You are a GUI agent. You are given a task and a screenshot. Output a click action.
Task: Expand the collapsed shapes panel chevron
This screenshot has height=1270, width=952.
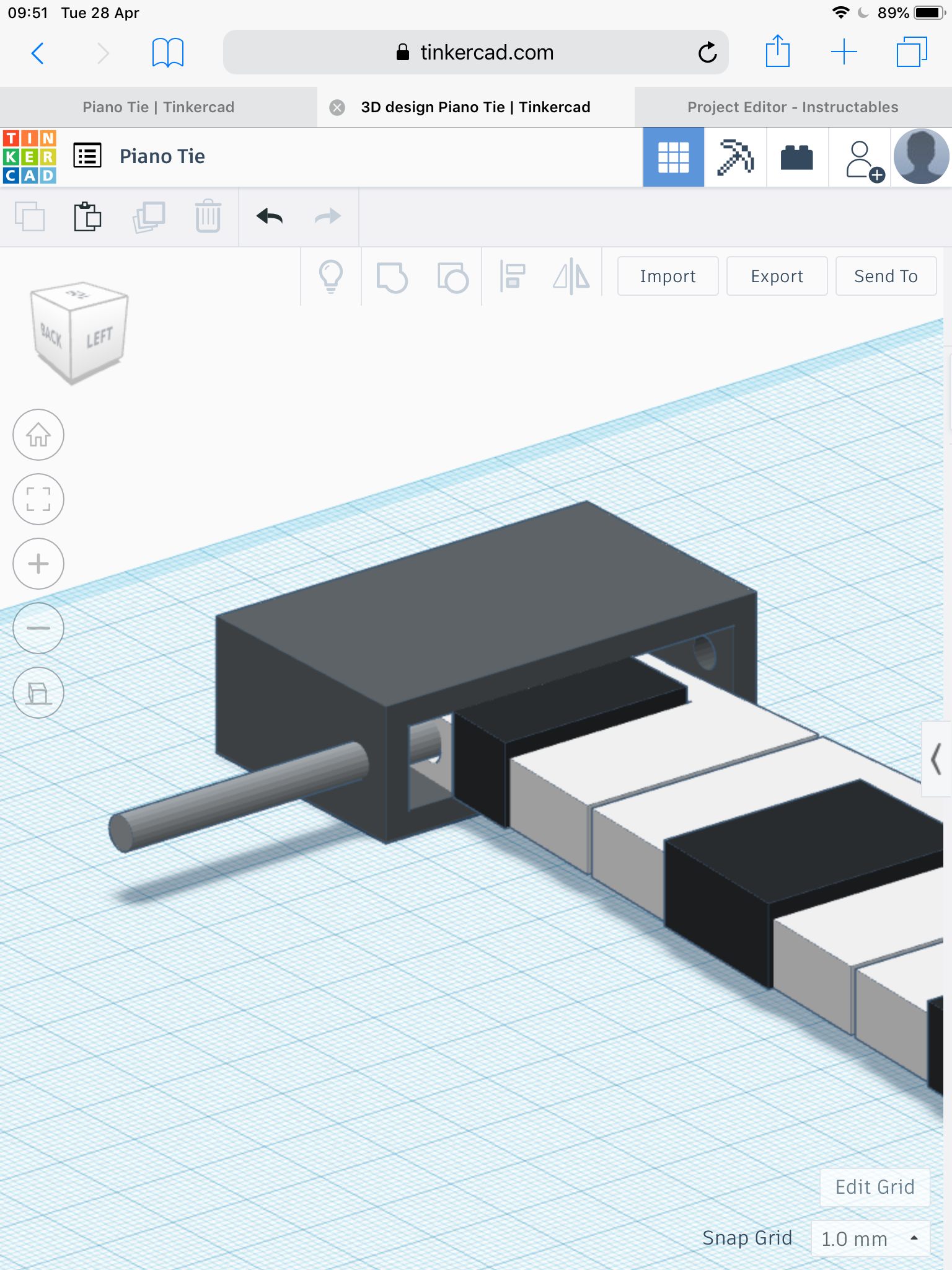[937, 759]
